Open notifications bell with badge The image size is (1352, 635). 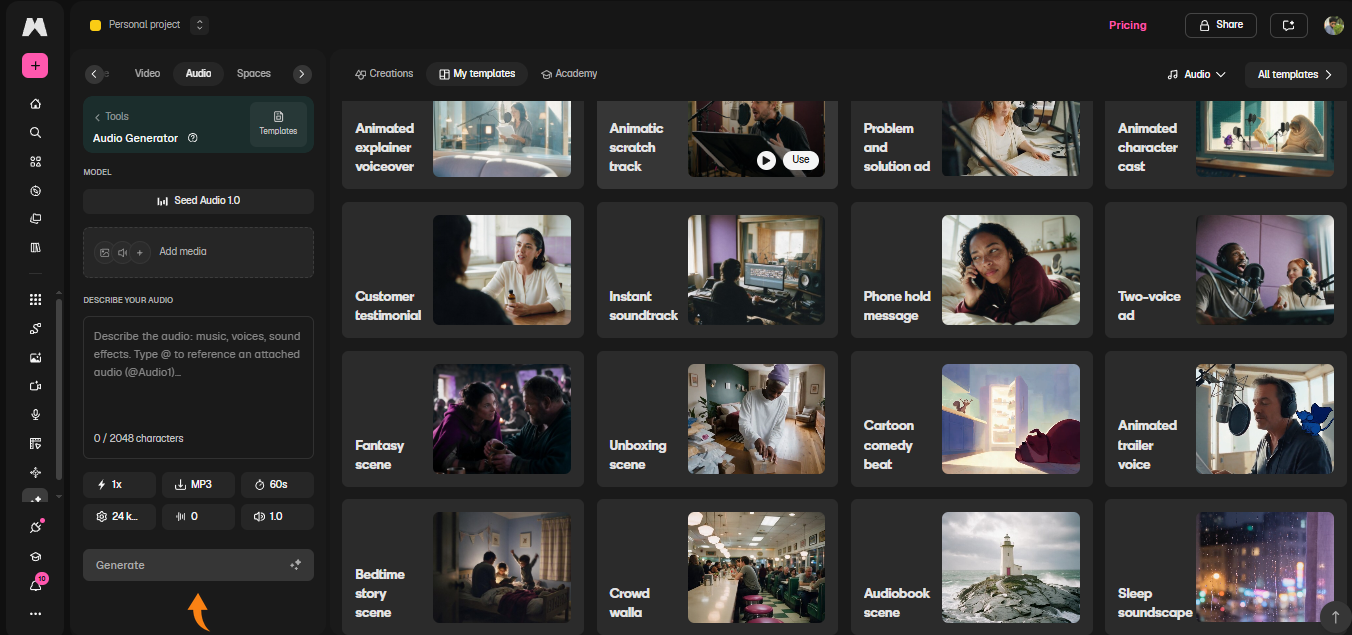tap(36, 585)
